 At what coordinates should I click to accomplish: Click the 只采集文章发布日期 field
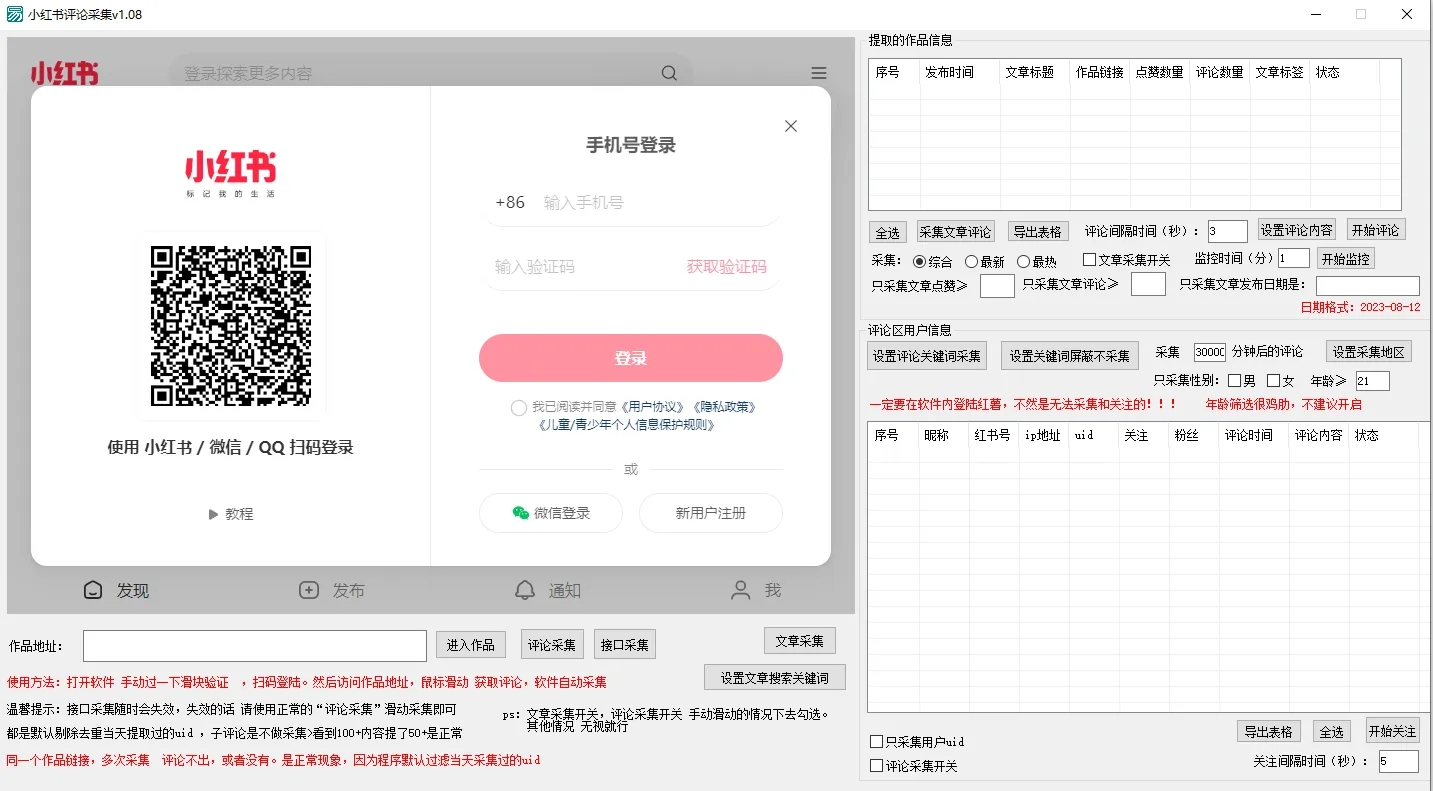pyautogui.click(x=1367, y=286)
